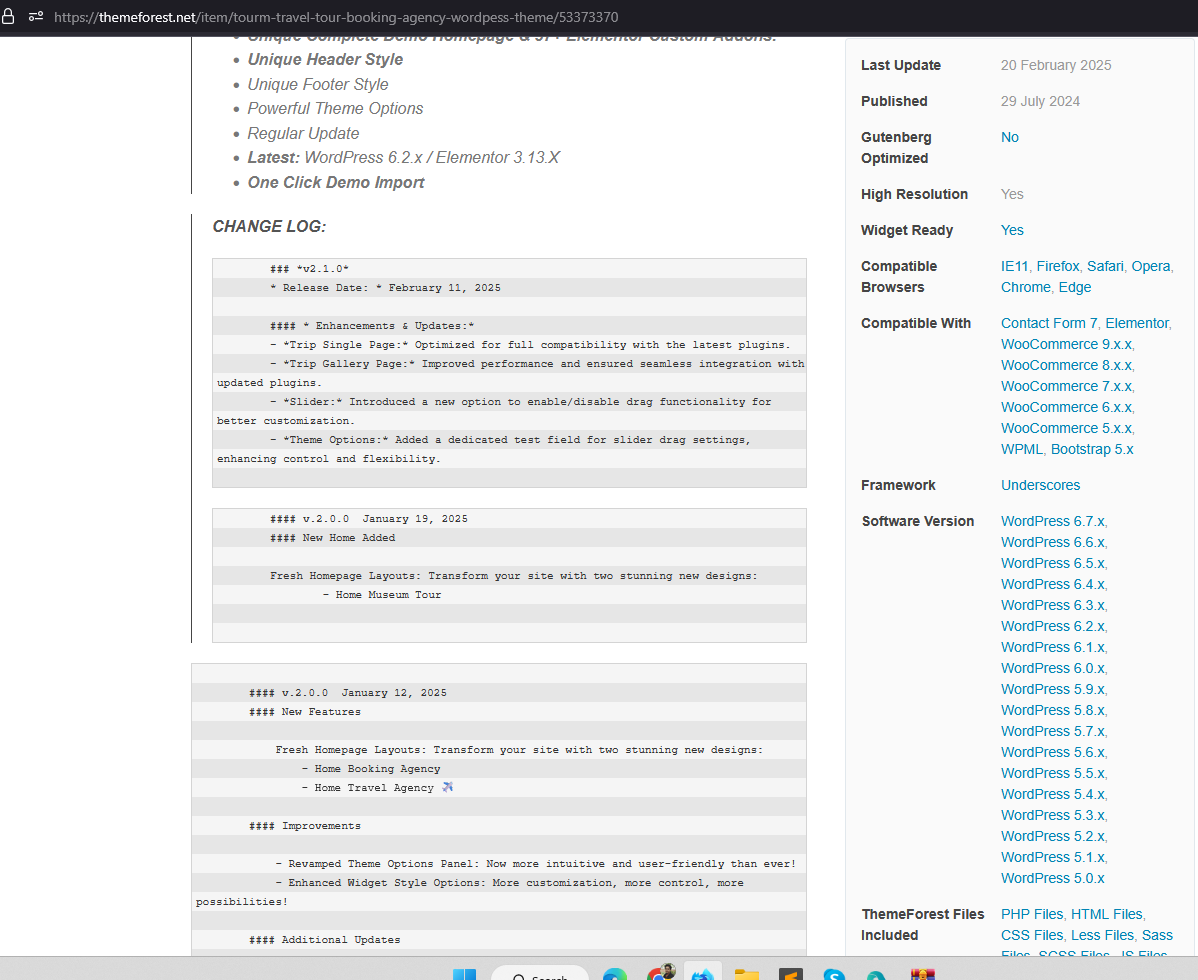Open File Explorer folder from taskbar
The height and width of the screenshot is (980, 1198).
pyautogui.click(x=746, y=975)
